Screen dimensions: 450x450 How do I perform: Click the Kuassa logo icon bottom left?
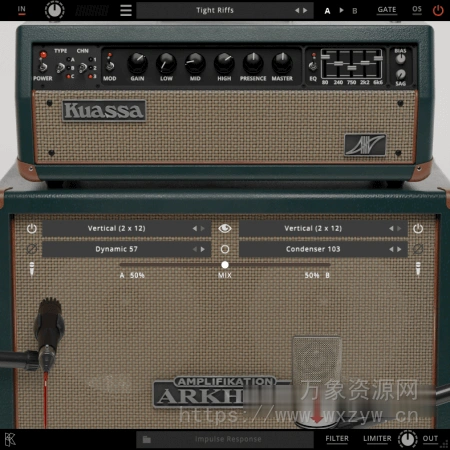(x=10, y=439)
